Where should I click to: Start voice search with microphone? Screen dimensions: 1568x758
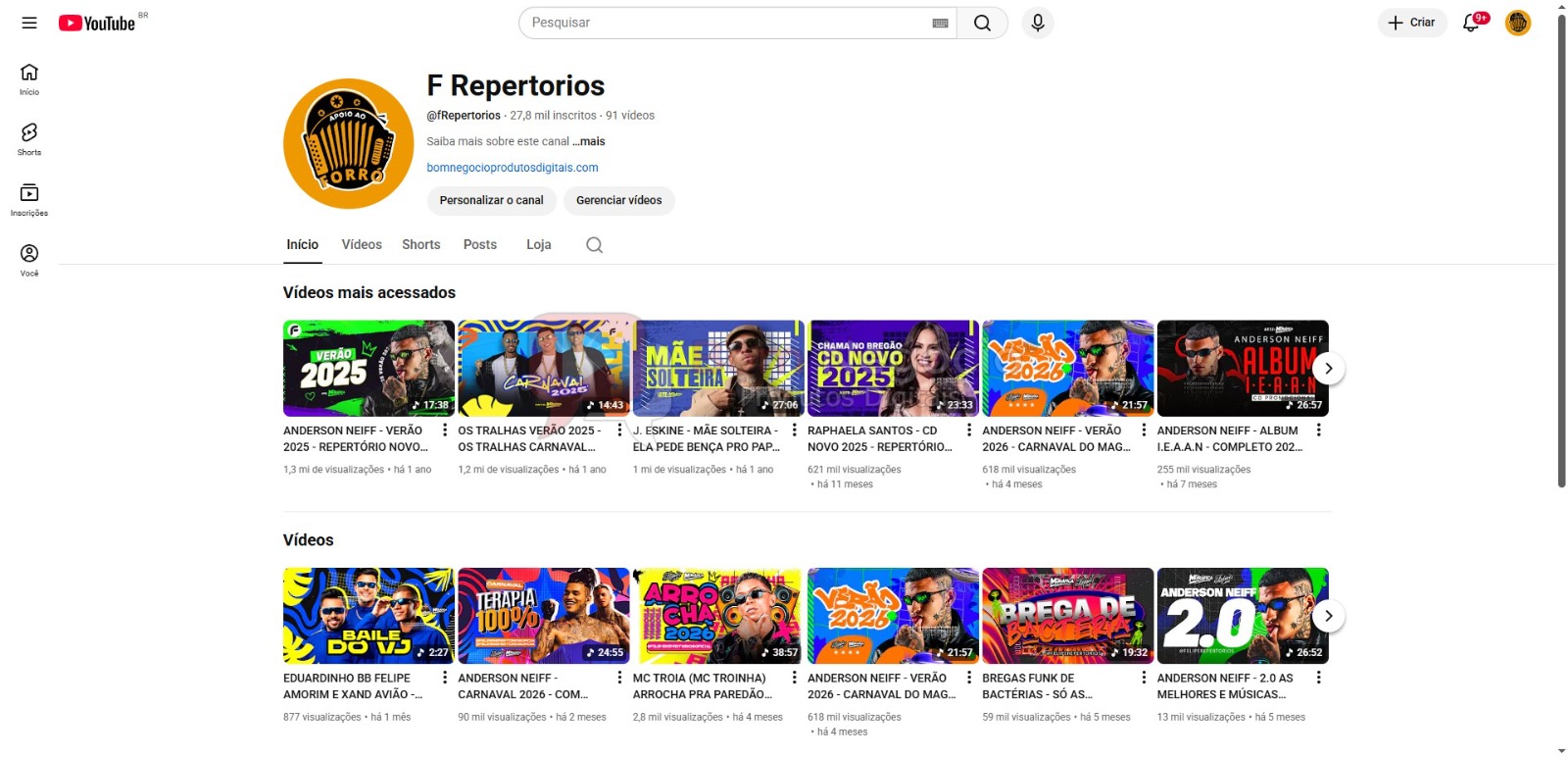coord(1037,23)
